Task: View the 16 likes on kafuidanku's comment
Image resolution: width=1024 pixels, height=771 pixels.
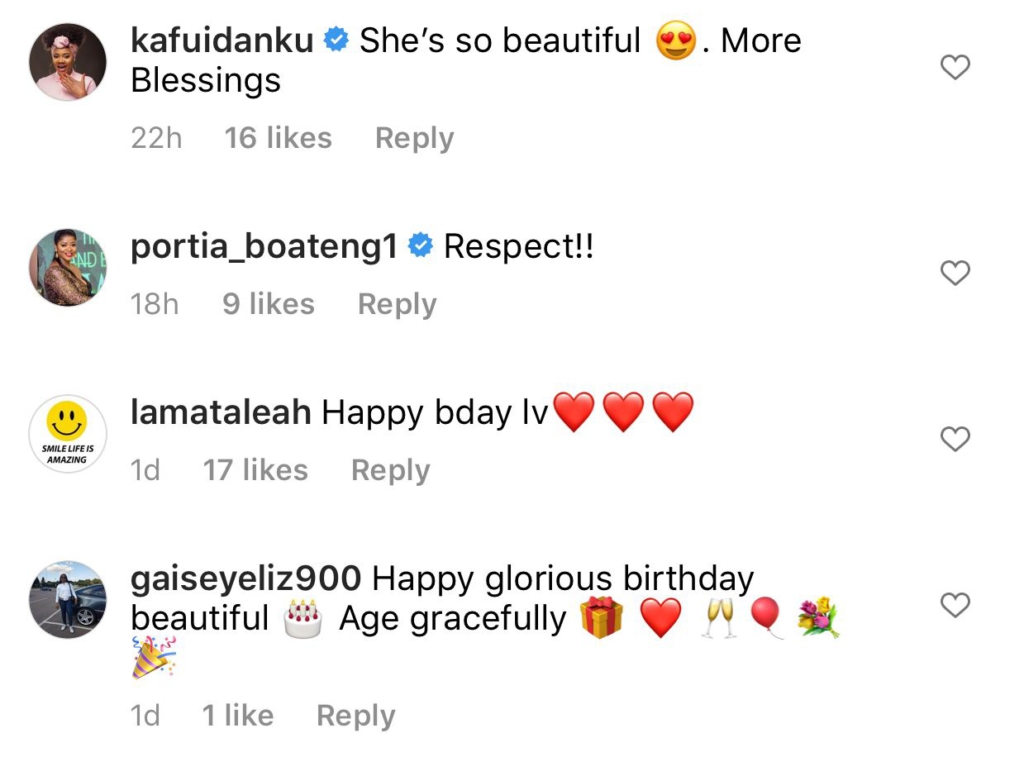Action: (x=278, y=138)
